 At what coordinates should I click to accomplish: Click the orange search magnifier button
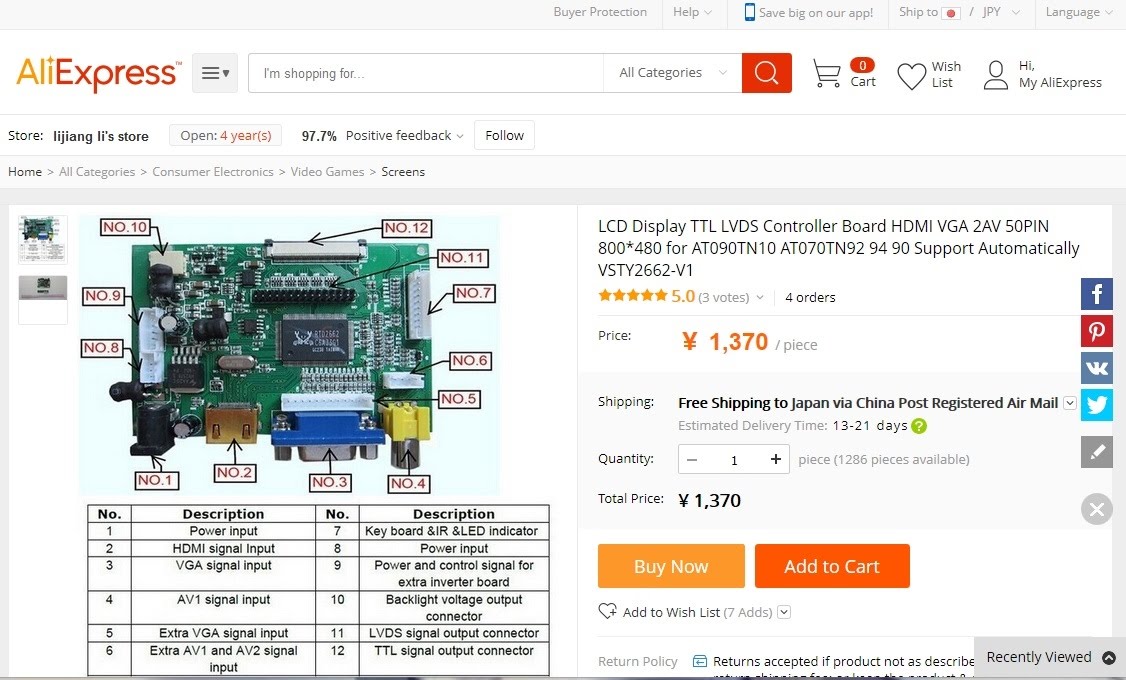pos(766,73)
